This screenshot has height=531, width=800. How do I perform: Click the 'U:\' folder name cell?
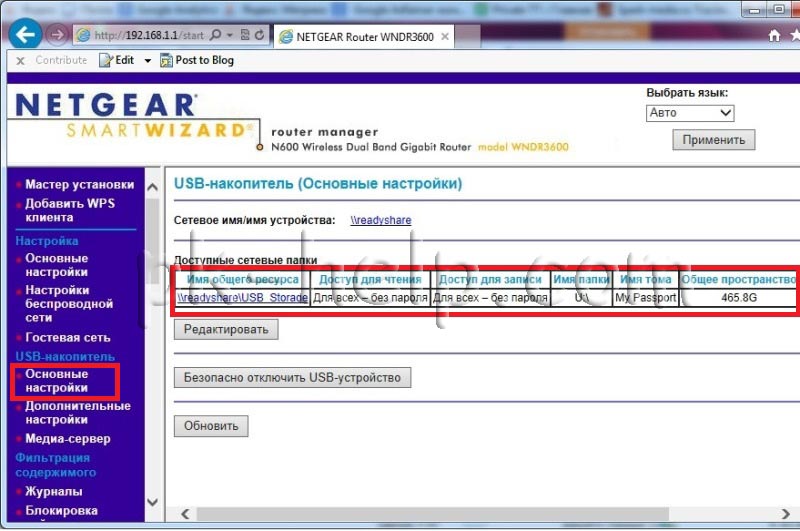pyautogui.click(x=581, y=297)
